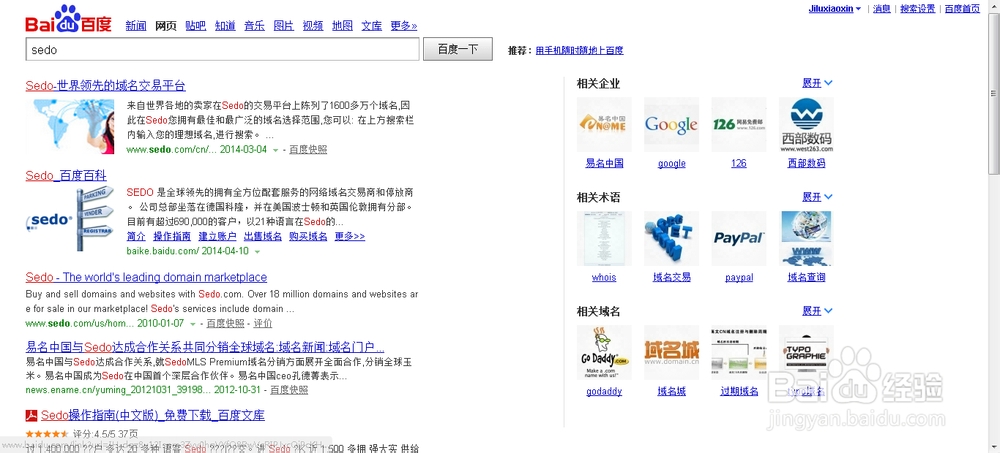
Task: Switch to the 知道 search tab
Action: [225, 26]
